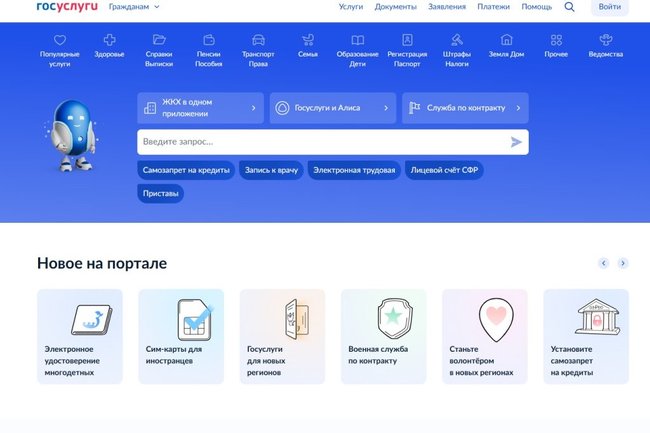This screenshot has width=650, height=433.
Task: Open the Штрафы Налоги gavel icon
Action: (x=456, y=40)
